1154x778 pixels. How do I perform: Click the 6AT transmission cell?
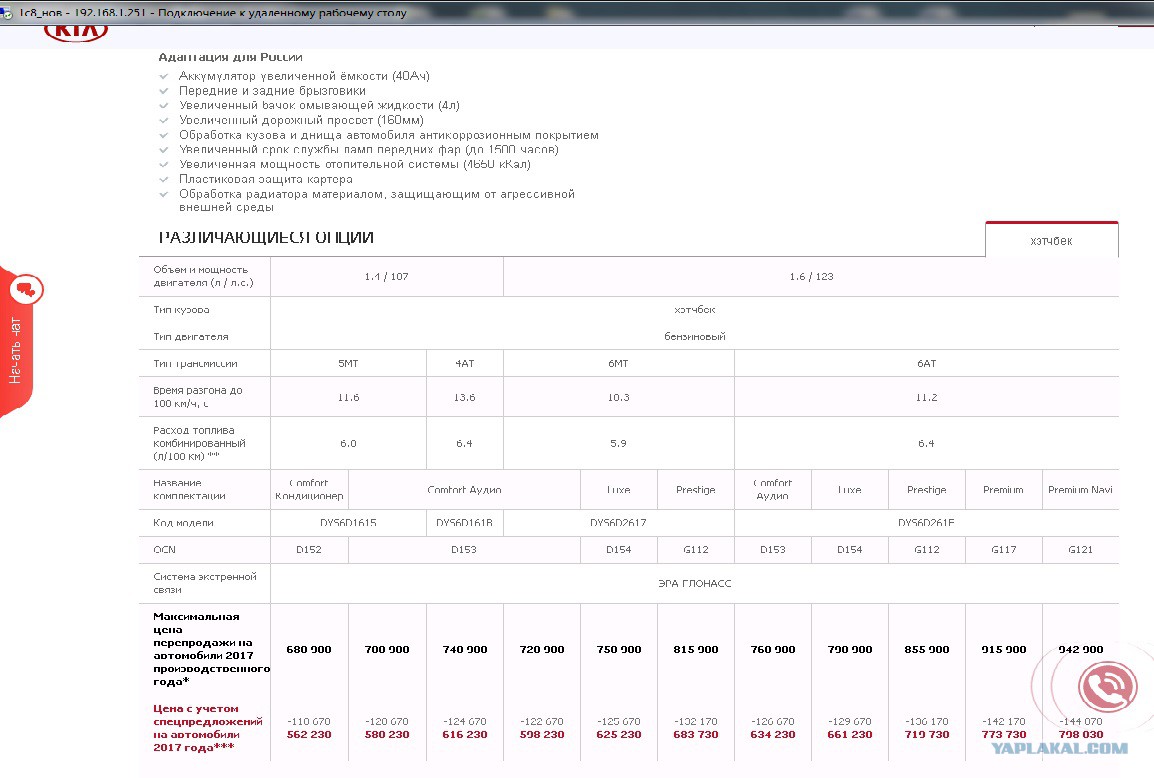(927, 364)
